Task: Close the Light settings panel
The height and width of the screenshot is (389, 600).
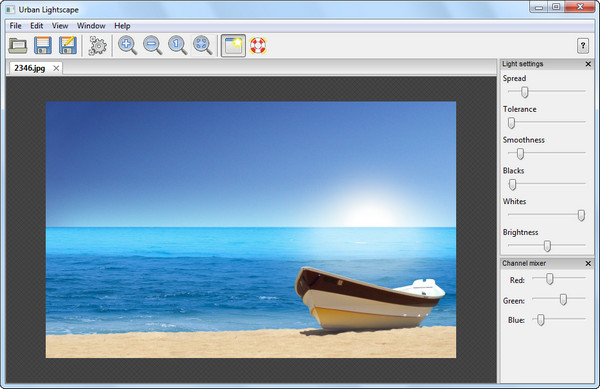Action: [588, 64]
